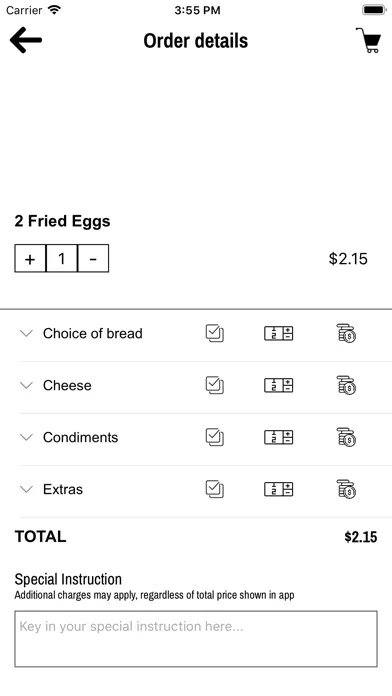The width and height of the screenshot is (392, 696).
Task: Toggle the Condiments checkbox icon
Action: (215, 437)
